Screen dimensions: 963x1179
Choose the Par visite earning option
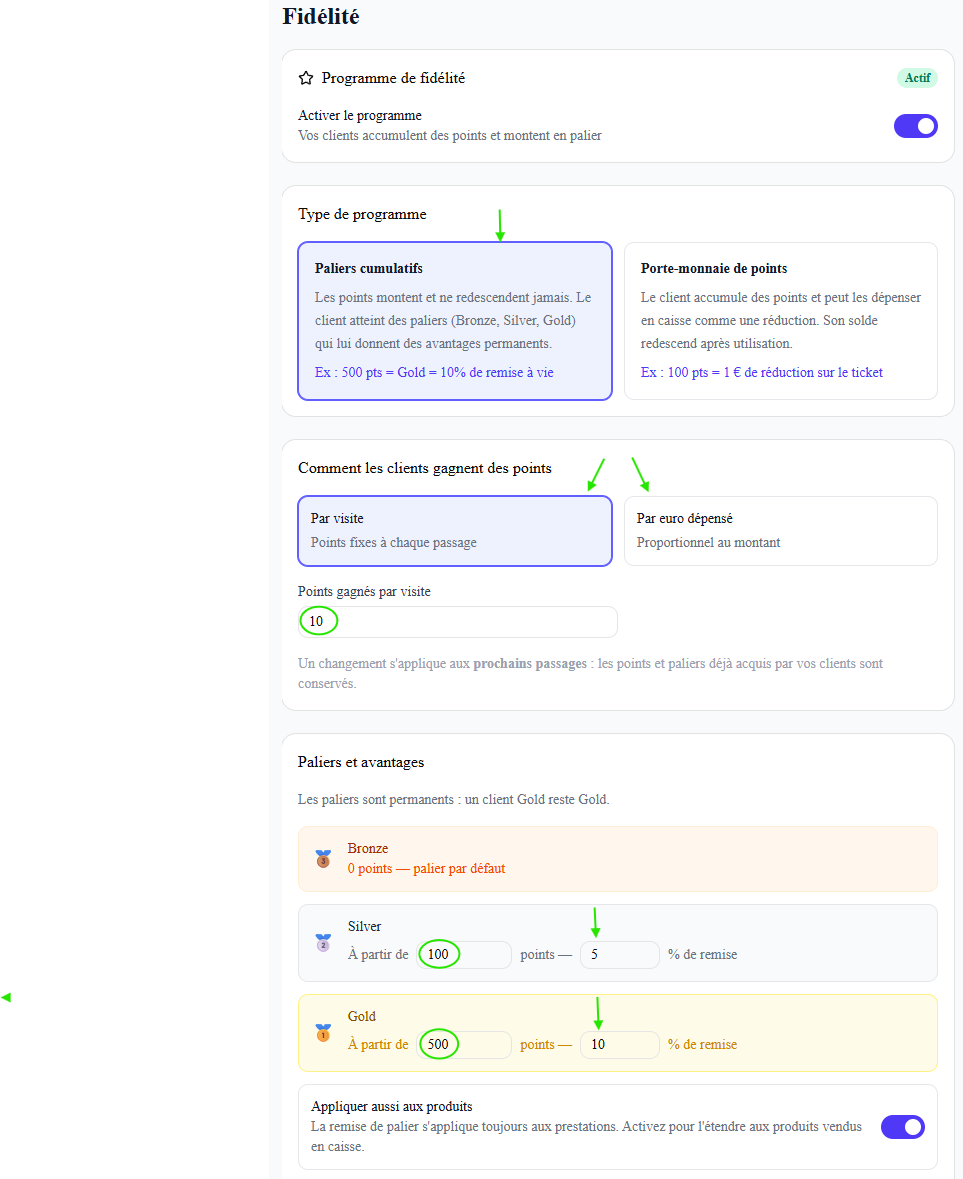tap(455, 531)
